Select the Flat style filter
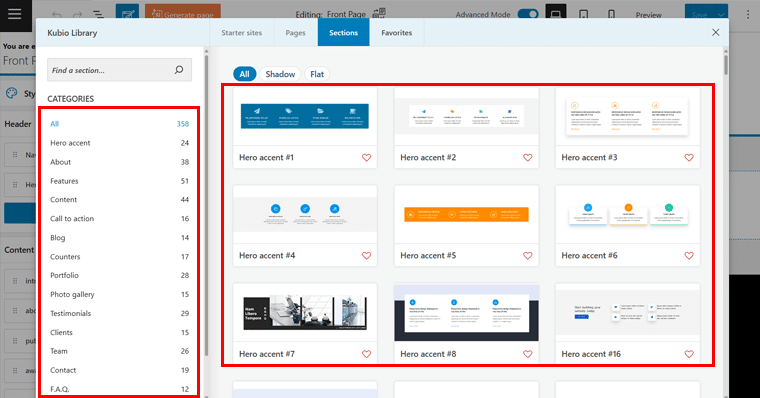The width and height of the screenshot is (760, 398). (x=317, y=74)
